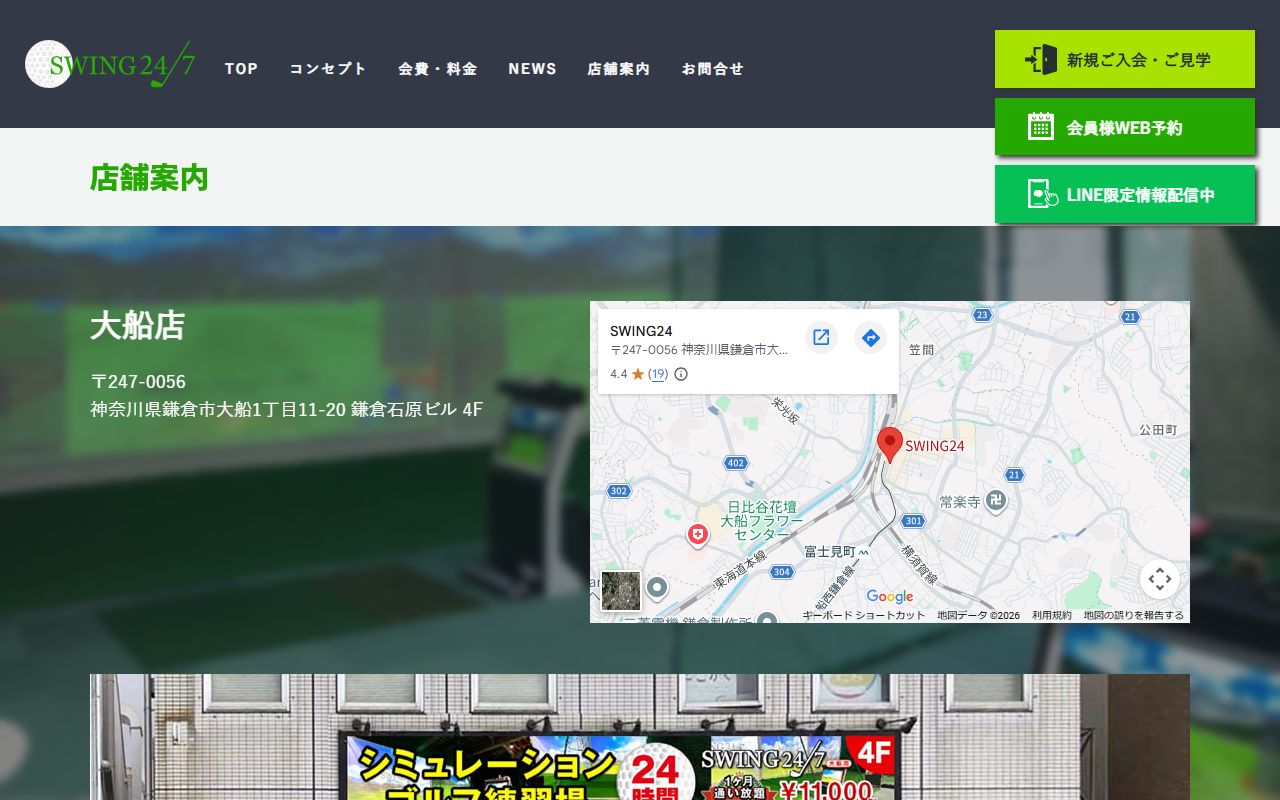Toggle map camera controls button
This screenshot has width=1280, height=800.
point(1160,579)
